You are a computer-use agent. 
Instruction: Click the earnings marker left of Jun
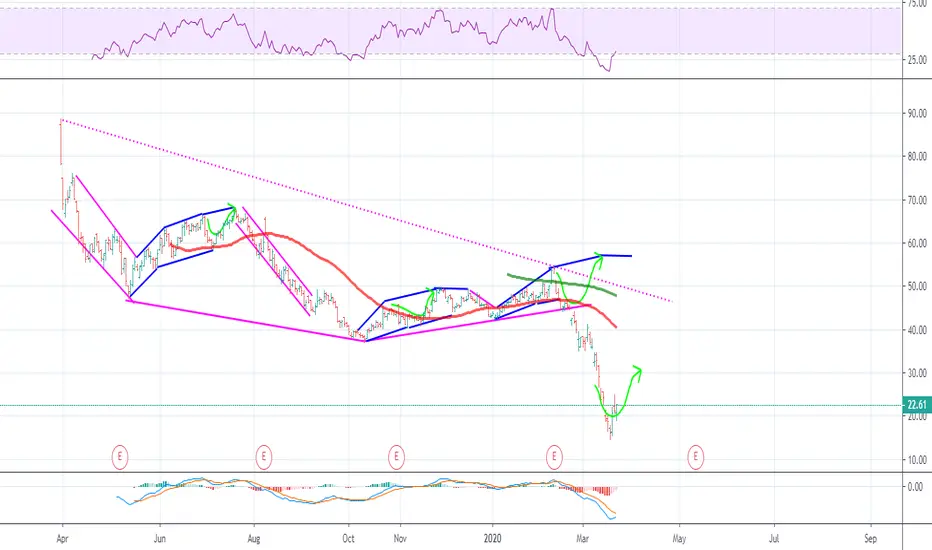click(119, 457)
